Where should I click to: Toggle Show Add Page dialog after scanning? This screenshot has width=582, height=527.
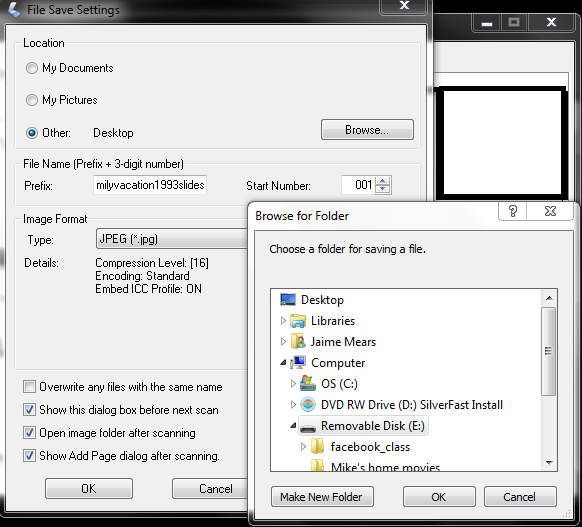(29, 455)
